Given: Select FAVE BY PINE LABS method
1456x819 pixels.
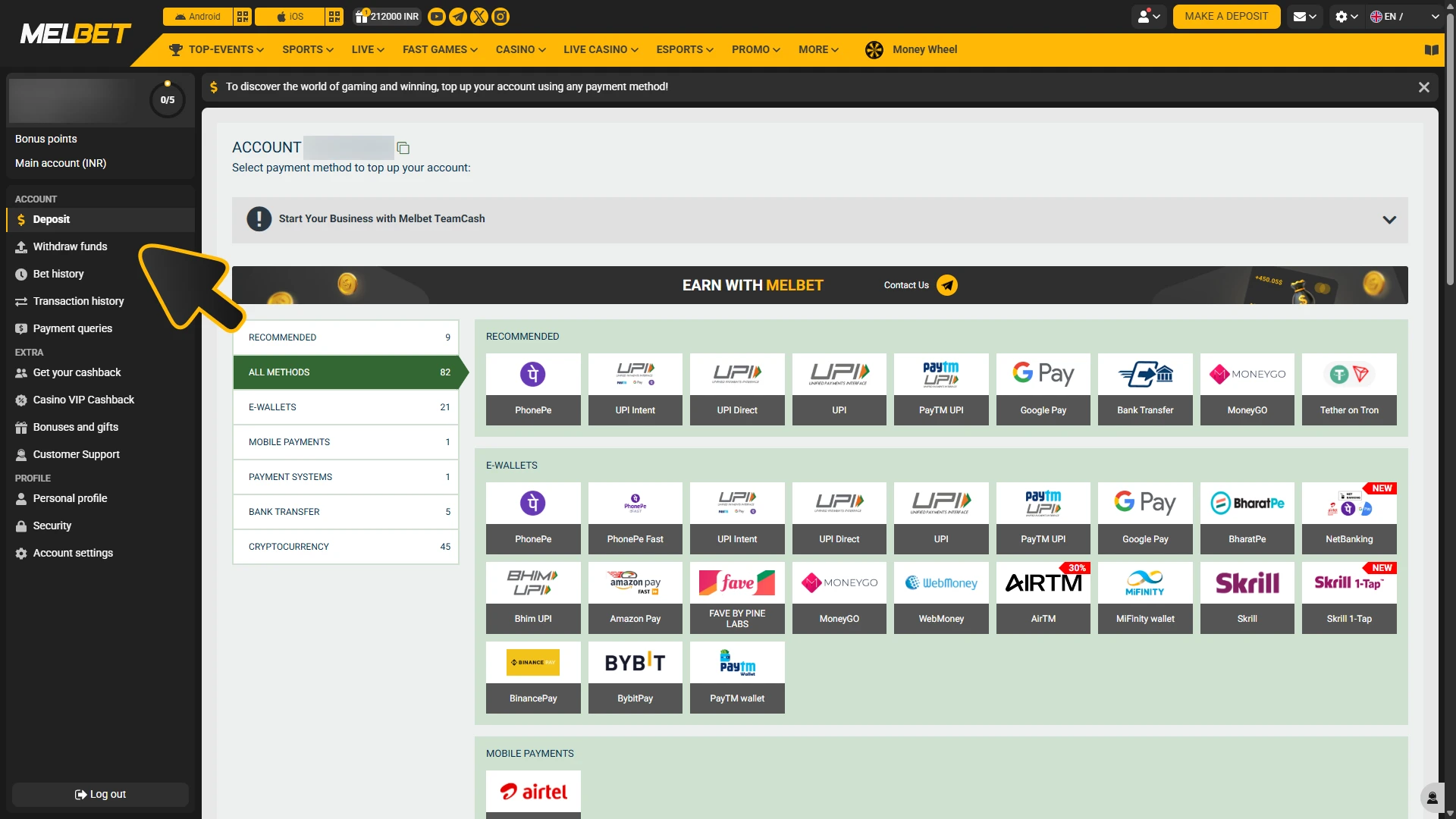Looking at the screenshot, I should 737,598.
